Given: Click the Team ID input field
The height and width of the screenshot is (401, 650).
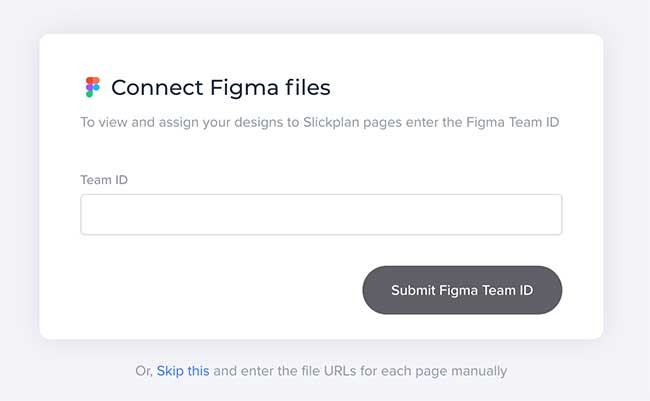Looking at the screenshot, I should pyautogui.click(x=321, y=215).
